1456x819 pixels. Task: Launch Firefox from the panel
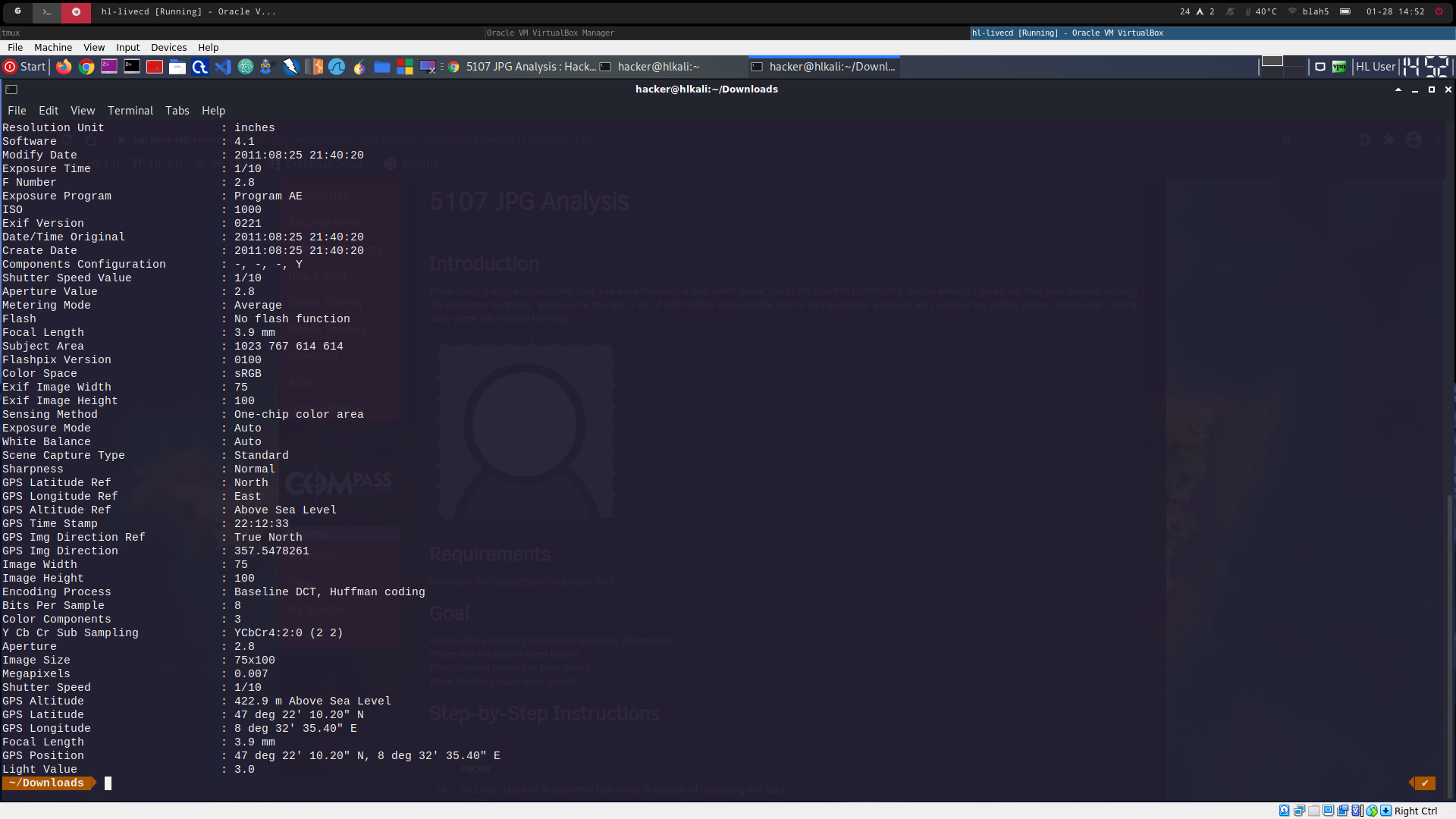click(x=64, y=67)
